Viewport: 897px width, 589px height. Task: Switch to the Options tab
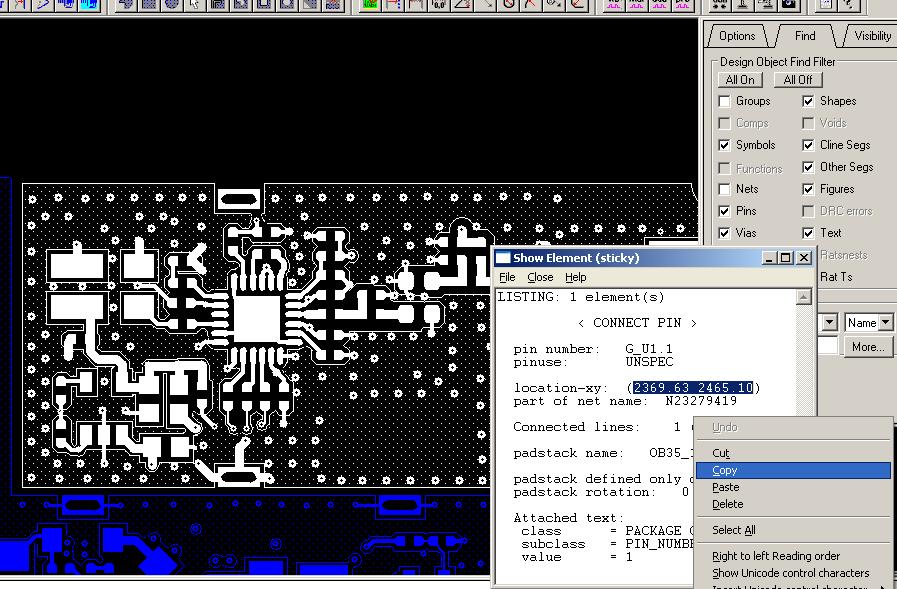click(x=737, y=36)
